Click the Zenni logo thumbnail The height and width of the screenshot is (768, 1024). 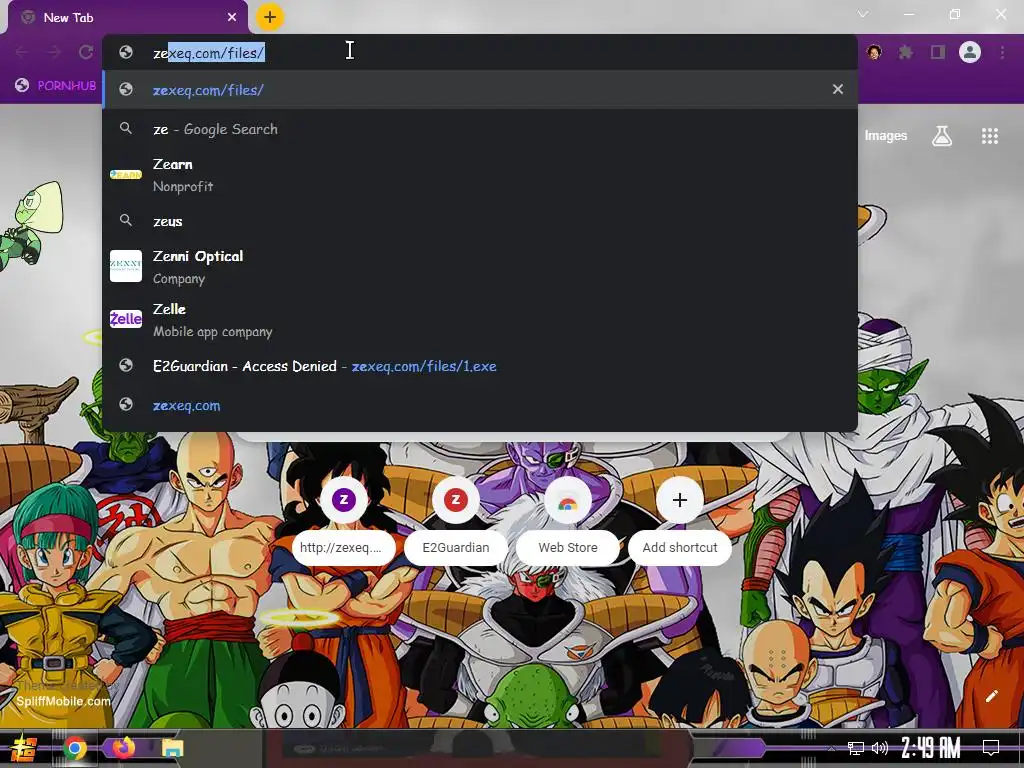click(x=126, y=266)
